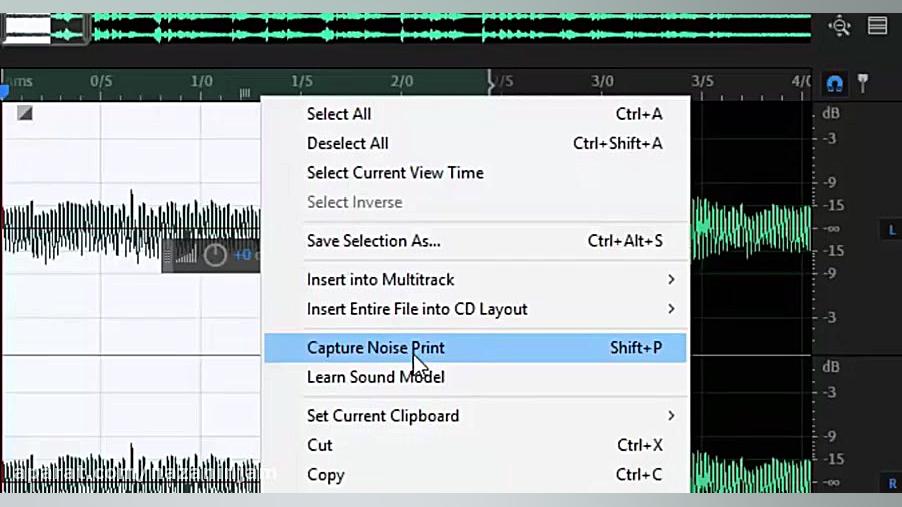
Task: Toggle the left channel L button
Action: (892, 230)
